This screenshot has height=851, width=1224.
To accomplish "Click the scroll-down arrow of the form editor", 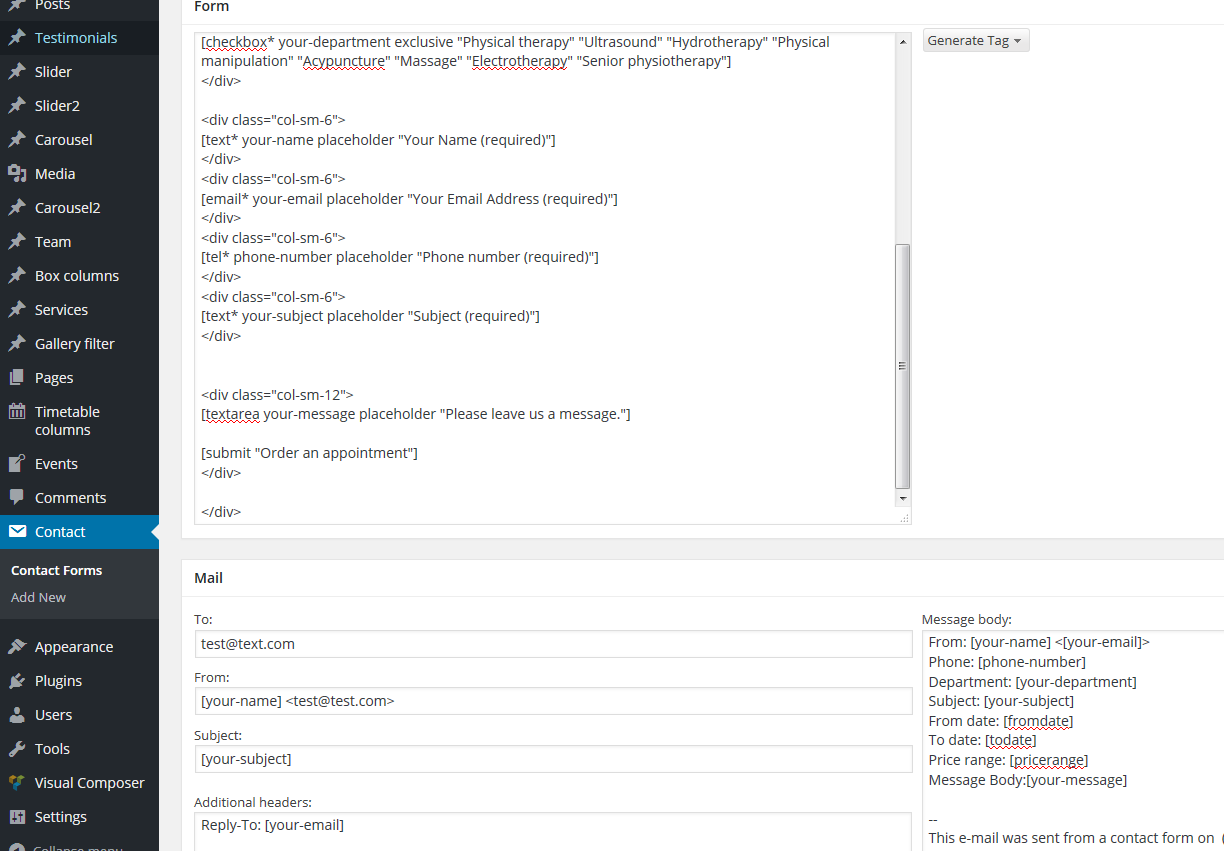I will [903, 498].
